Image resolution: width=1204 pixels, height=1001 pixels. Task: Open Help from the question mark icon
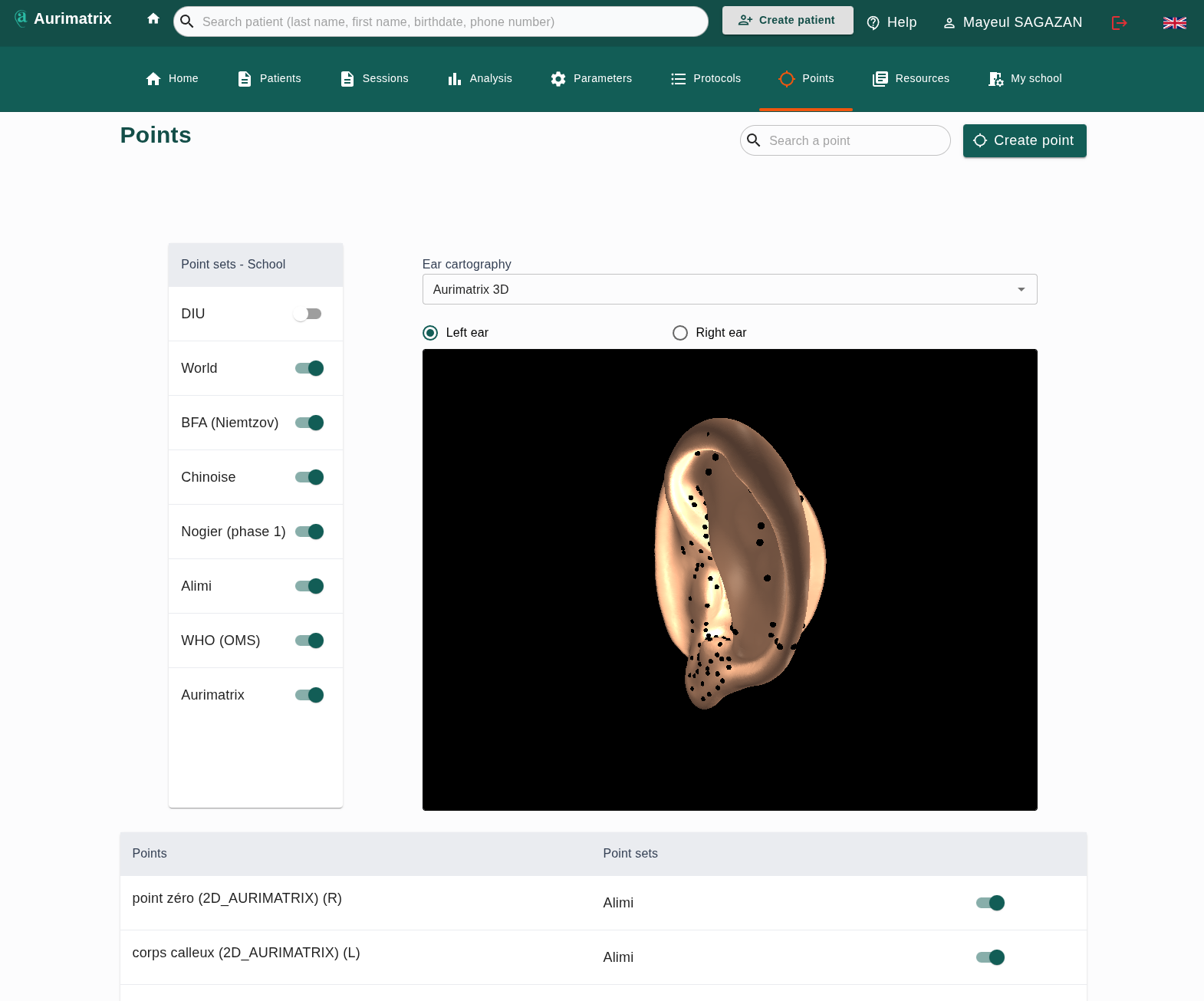click(x=873, y=23)
